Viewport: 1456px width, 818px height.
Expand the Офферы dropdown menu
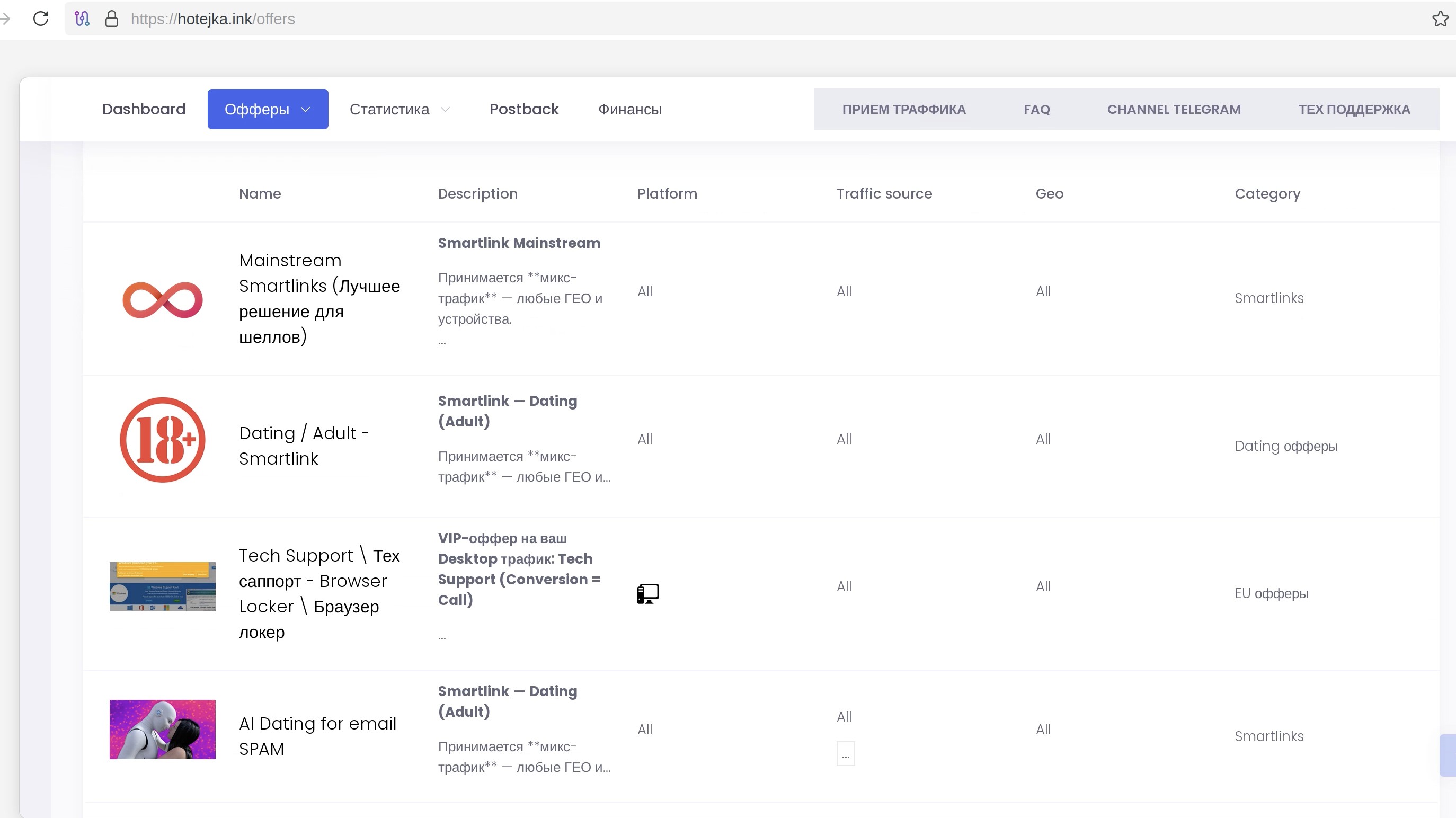coord(268,109)
